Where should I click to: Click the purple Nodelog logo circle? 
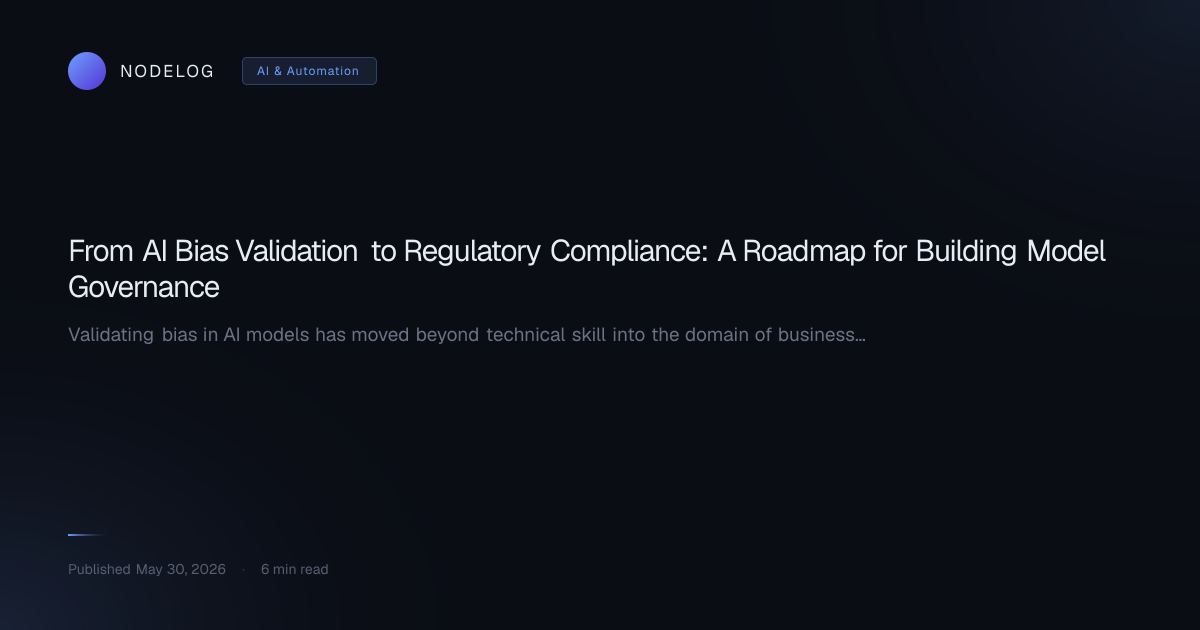pos(87,71)
